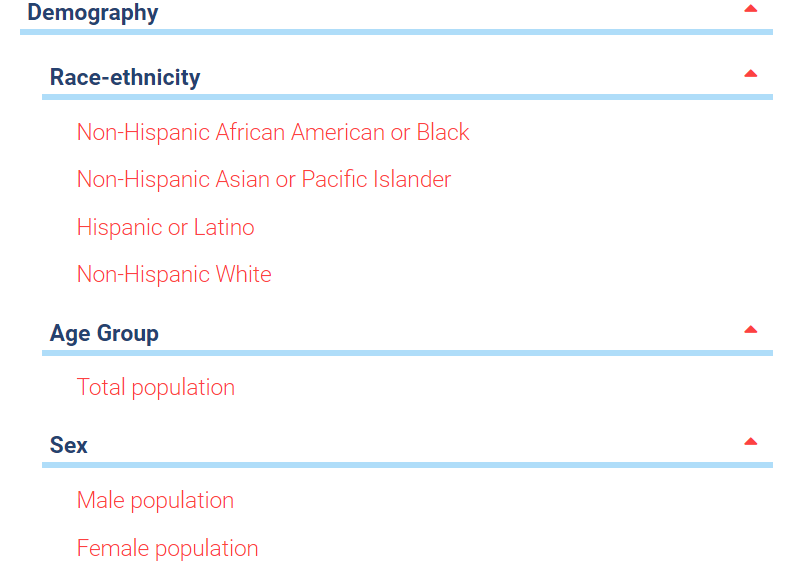
Task: Click the red caret icon beside Sex
Action: pos(750,441)
